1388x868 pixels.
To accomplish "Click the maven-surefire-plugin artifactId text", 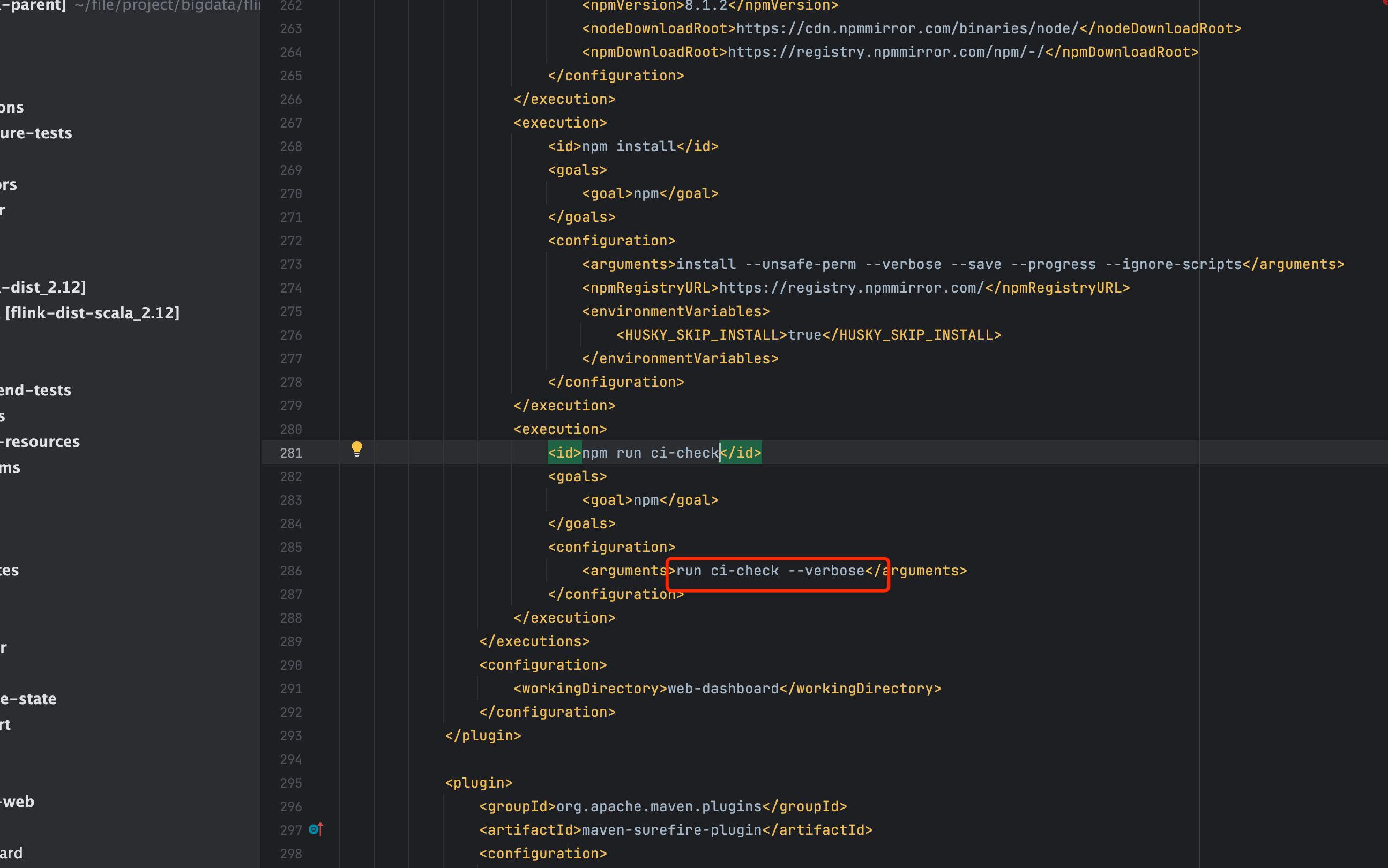I will [671, 830].
